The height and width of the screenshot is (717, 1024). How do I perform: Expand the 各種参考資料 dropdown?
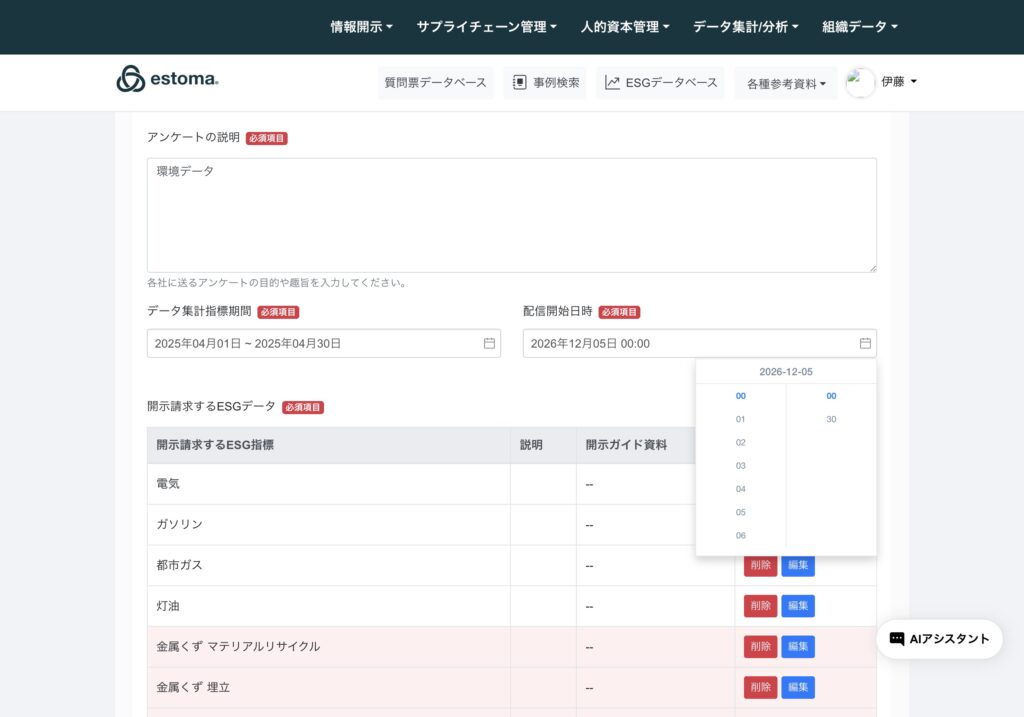786,84
